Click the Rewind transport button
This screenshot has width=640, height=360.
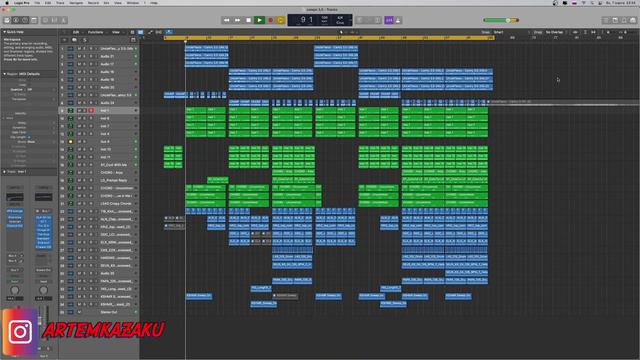click(x=226, y=20)
